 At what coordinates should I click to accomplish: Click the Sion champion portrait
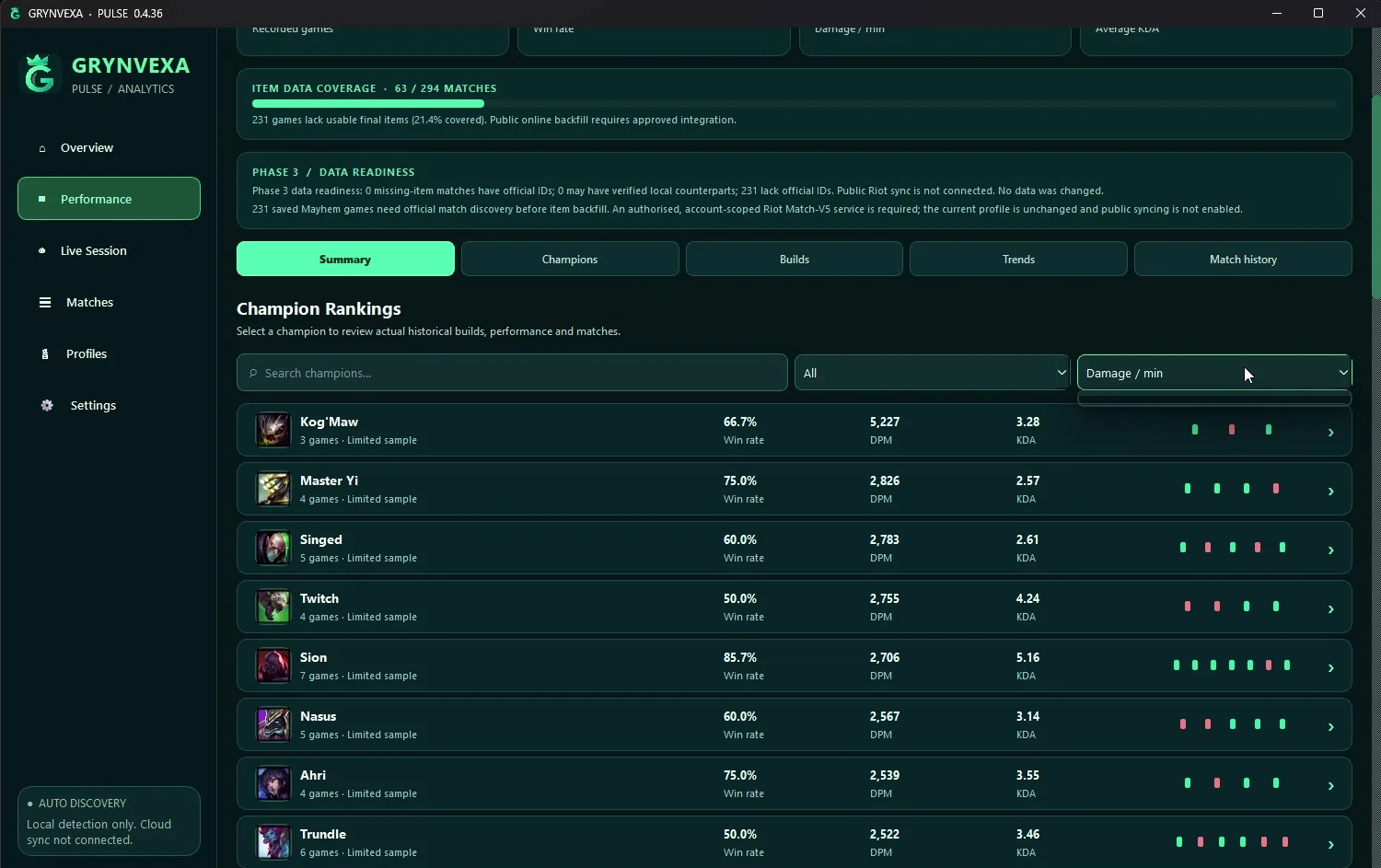[x=273, y=665]
